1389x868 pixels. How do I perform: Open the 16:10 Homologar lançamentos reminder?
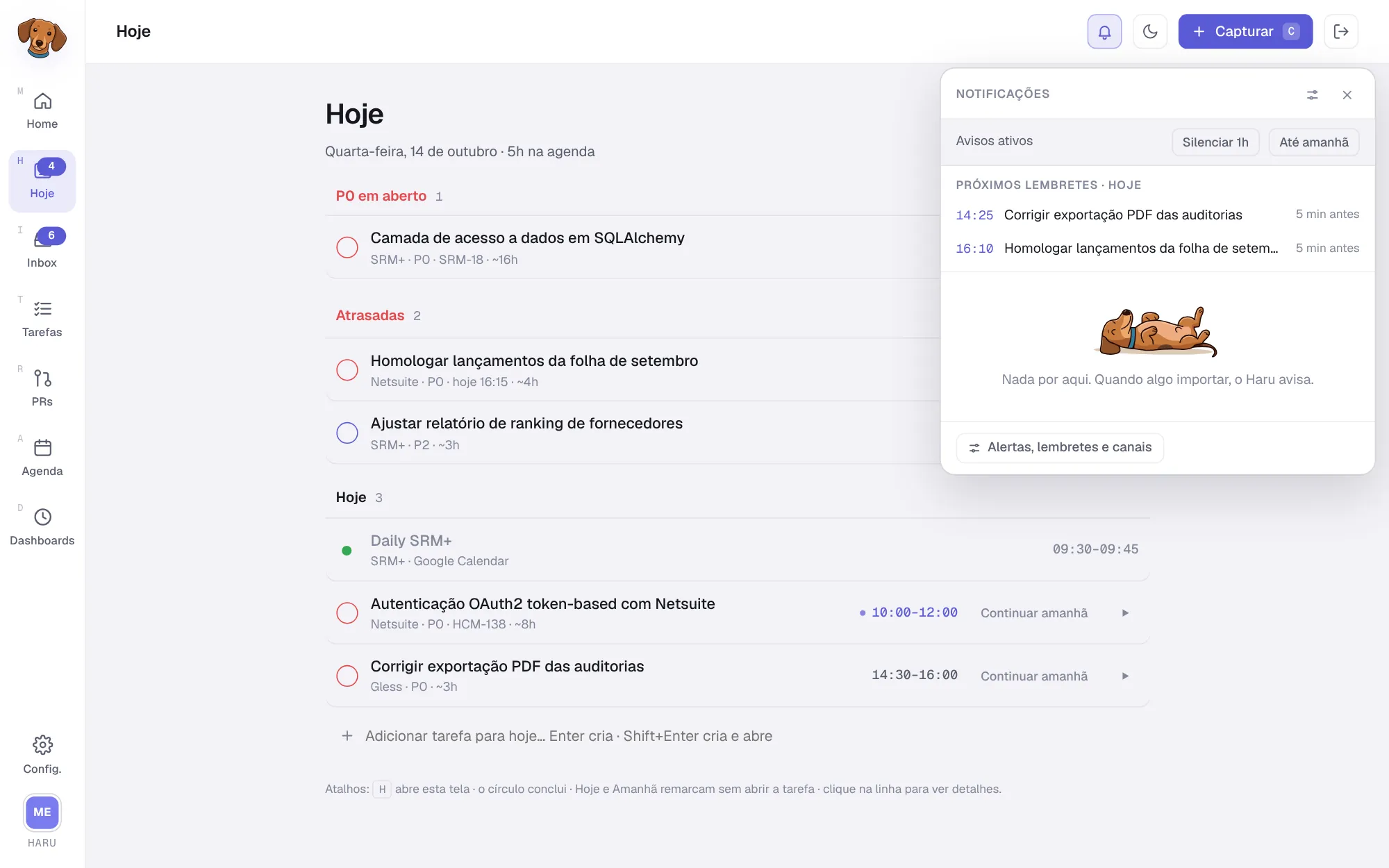pyautogui.click(x=1157, y=249)
